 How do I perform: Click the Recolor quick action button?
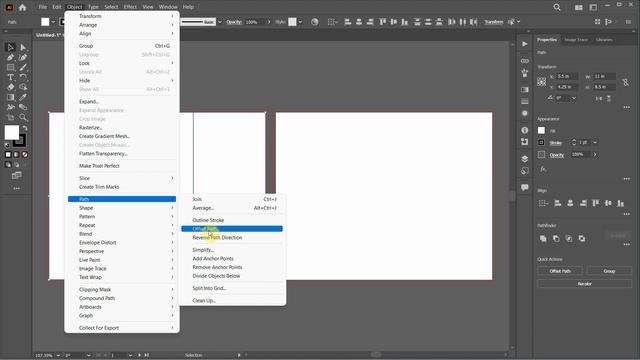[x=584, y=283]
